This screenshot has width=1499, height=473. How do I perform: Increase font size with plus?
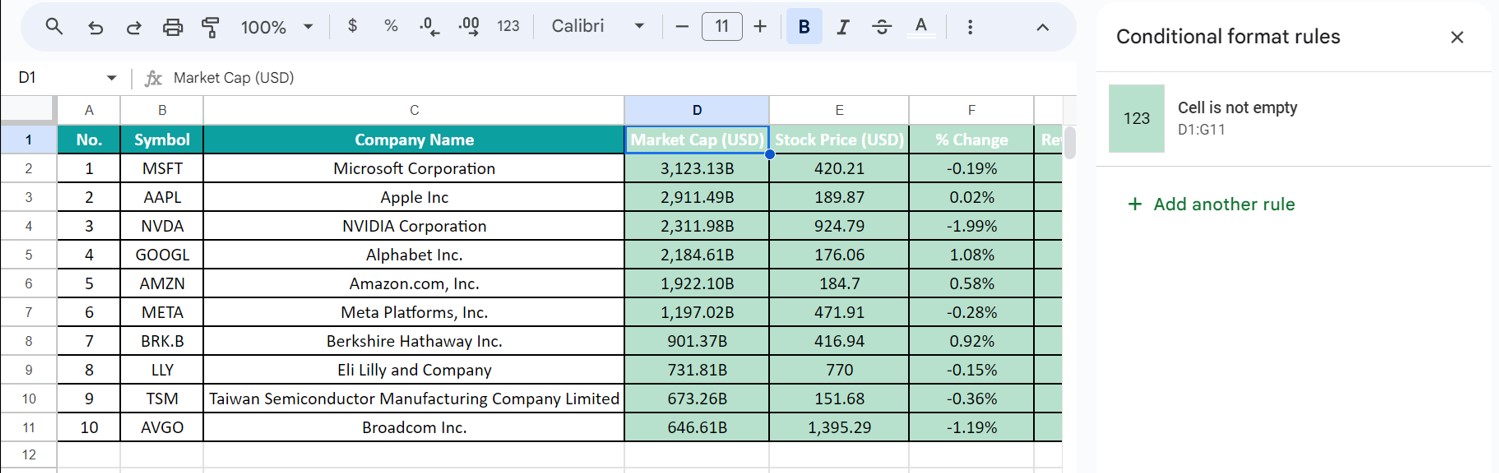coord(760,27)
